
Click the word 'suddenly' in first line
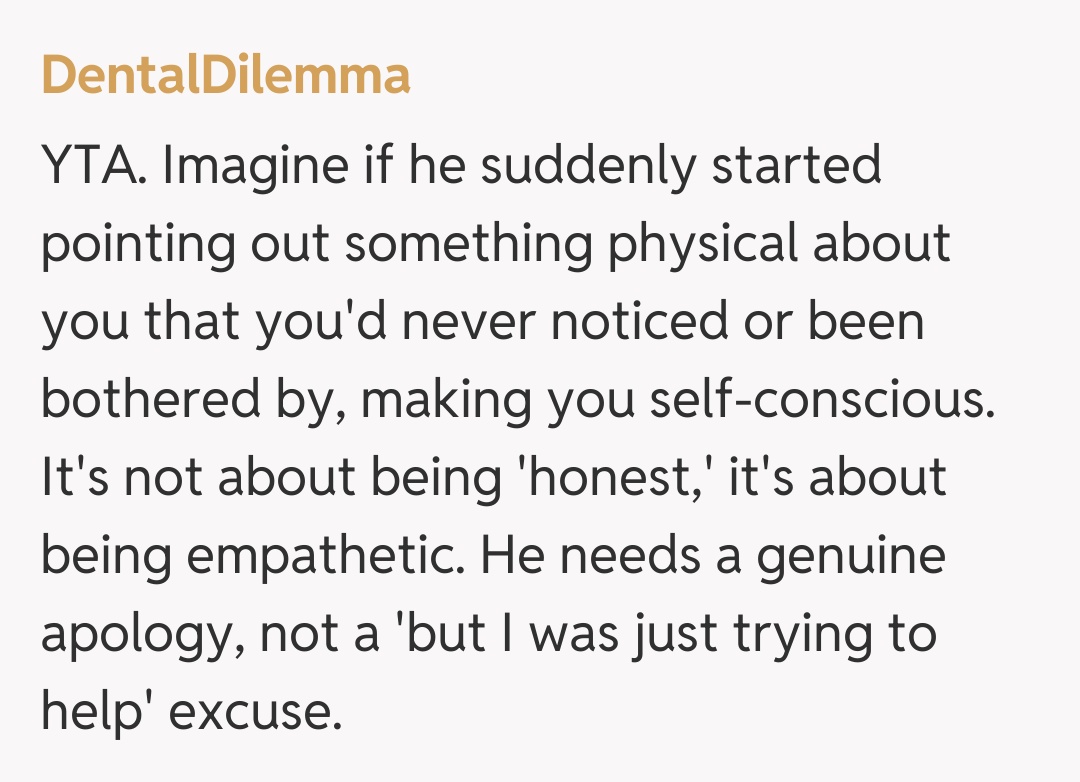588,165
